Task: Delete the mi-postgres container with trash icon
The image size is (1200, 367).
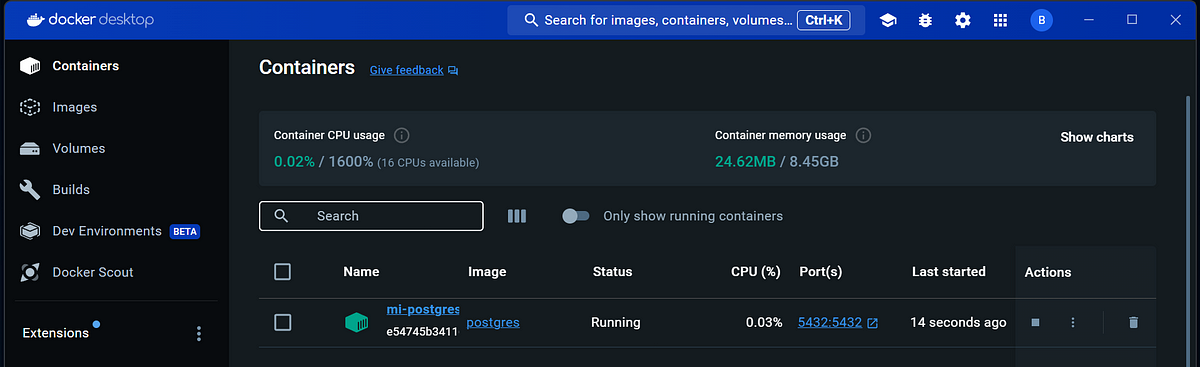Action: pos(1133,322)
